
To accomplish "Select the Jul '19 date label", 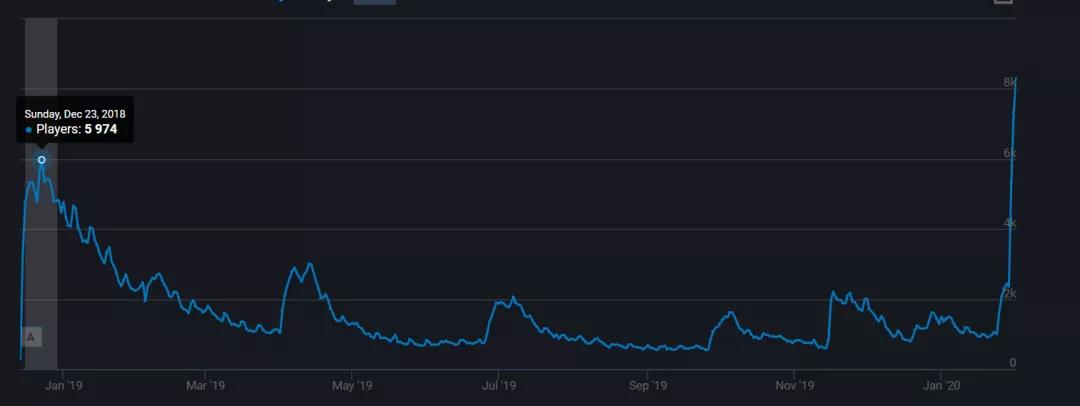I will click(499, 385).
